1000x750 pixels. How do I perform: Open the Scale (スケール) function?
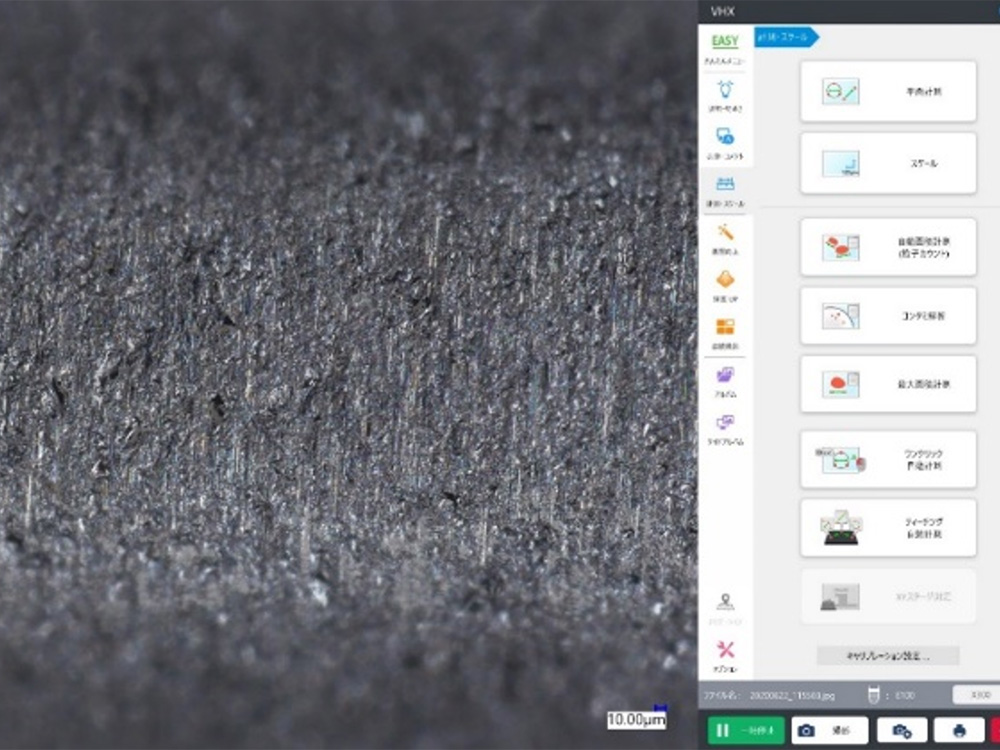click(888, 163)
